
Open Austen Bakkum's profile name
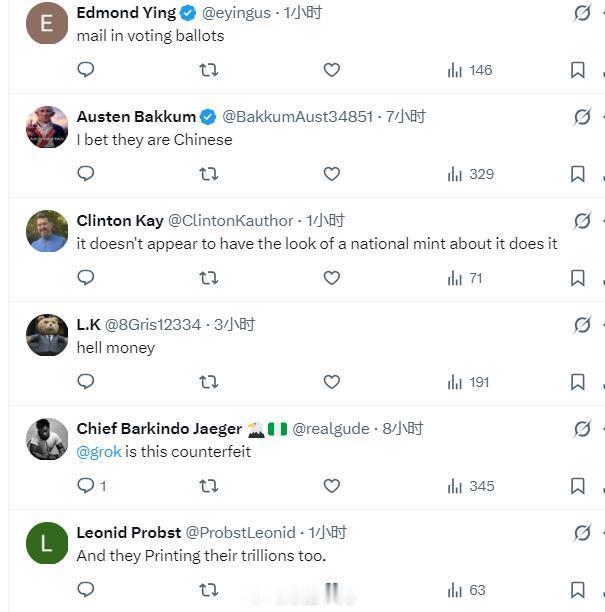tap(136, 117)
